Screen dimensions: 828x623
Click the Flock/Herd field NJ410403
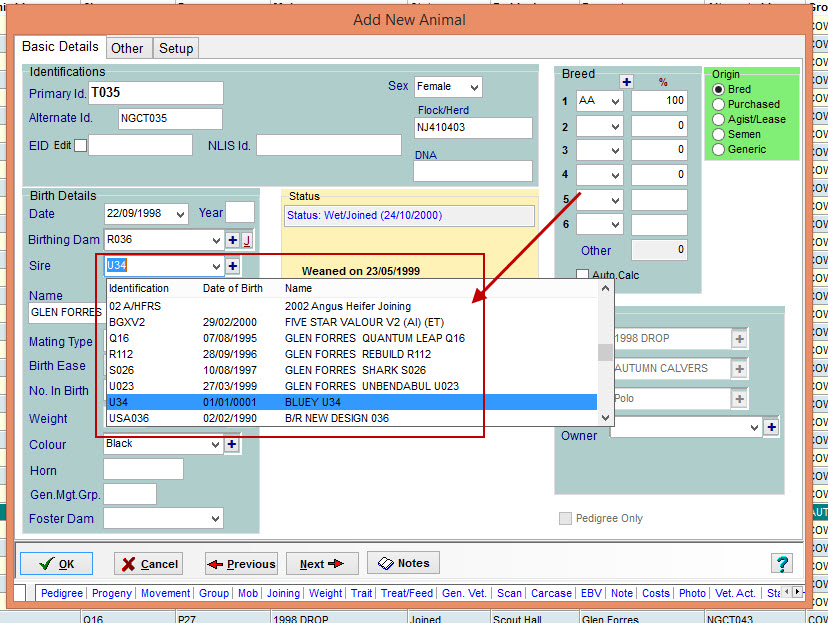point(474,128)
